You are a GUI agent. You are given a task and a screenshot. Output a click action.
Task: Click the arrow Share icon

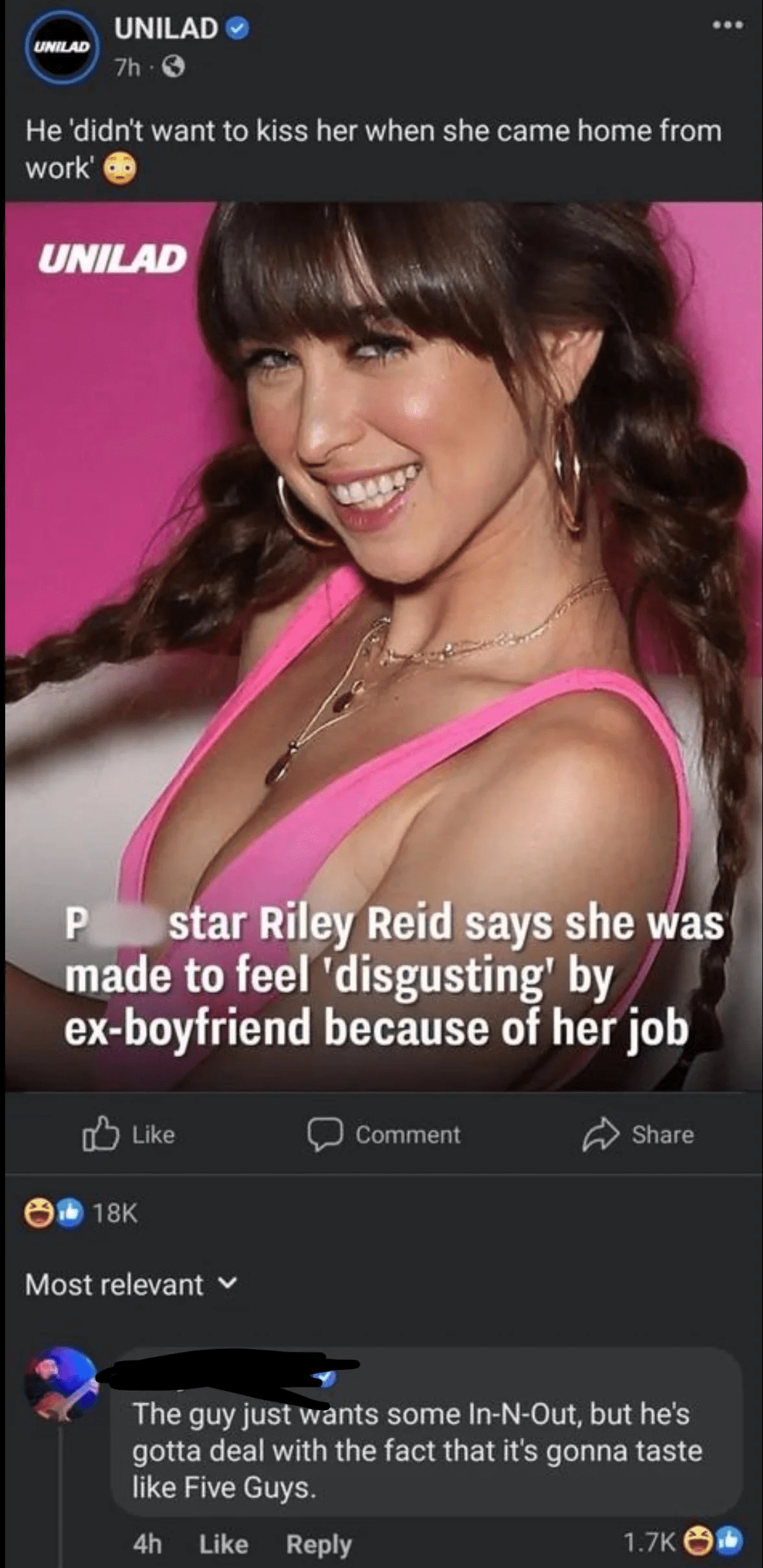pos(600,1135)
